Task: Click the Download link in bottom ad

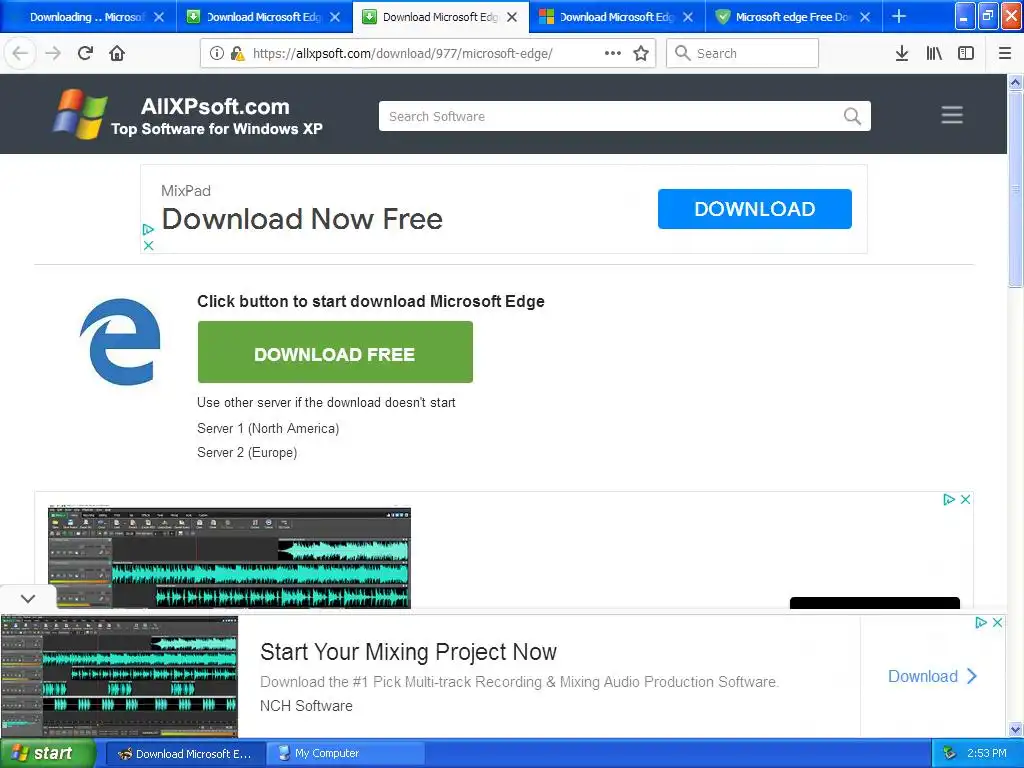Action: pos(933,676)
